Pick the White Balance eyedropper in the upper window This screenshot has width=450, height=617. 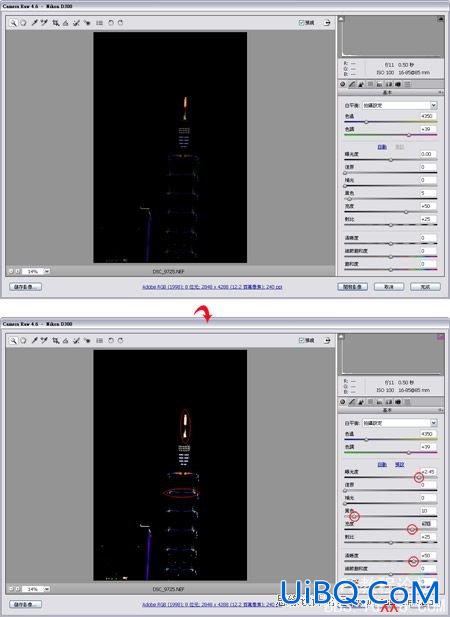(34, 23)
